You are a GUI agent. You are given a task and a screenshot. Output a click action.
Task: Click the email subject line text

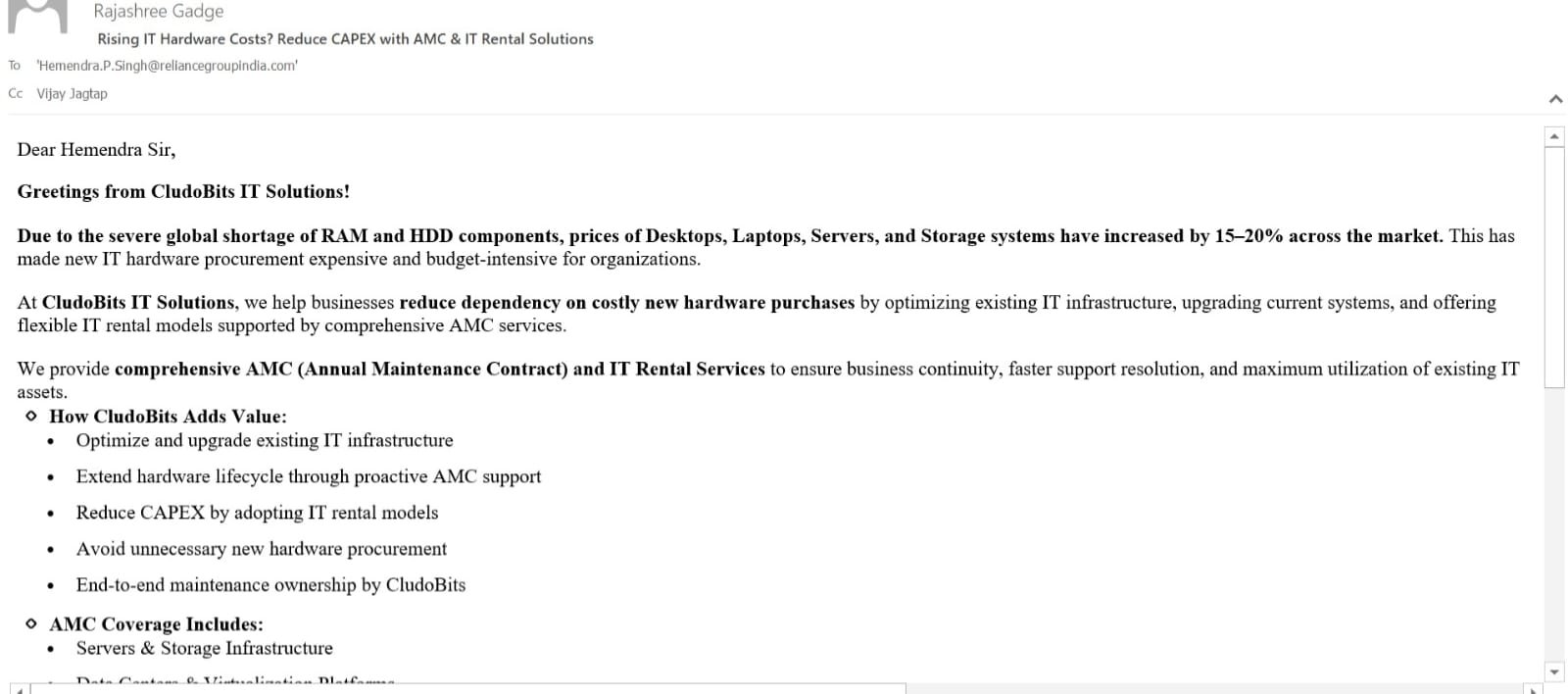pos(345,39)
